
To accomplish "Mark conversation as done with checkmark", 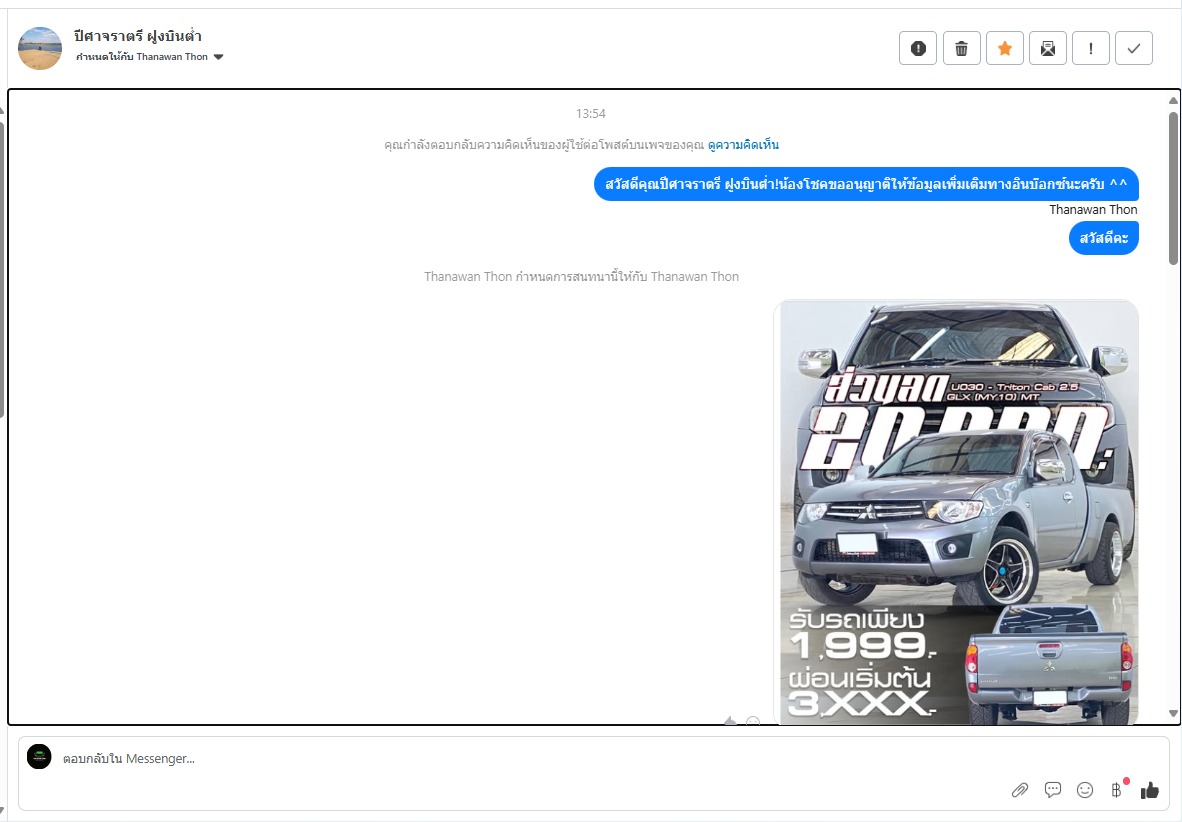I will pyautogui.click(x=1134, y=48).
